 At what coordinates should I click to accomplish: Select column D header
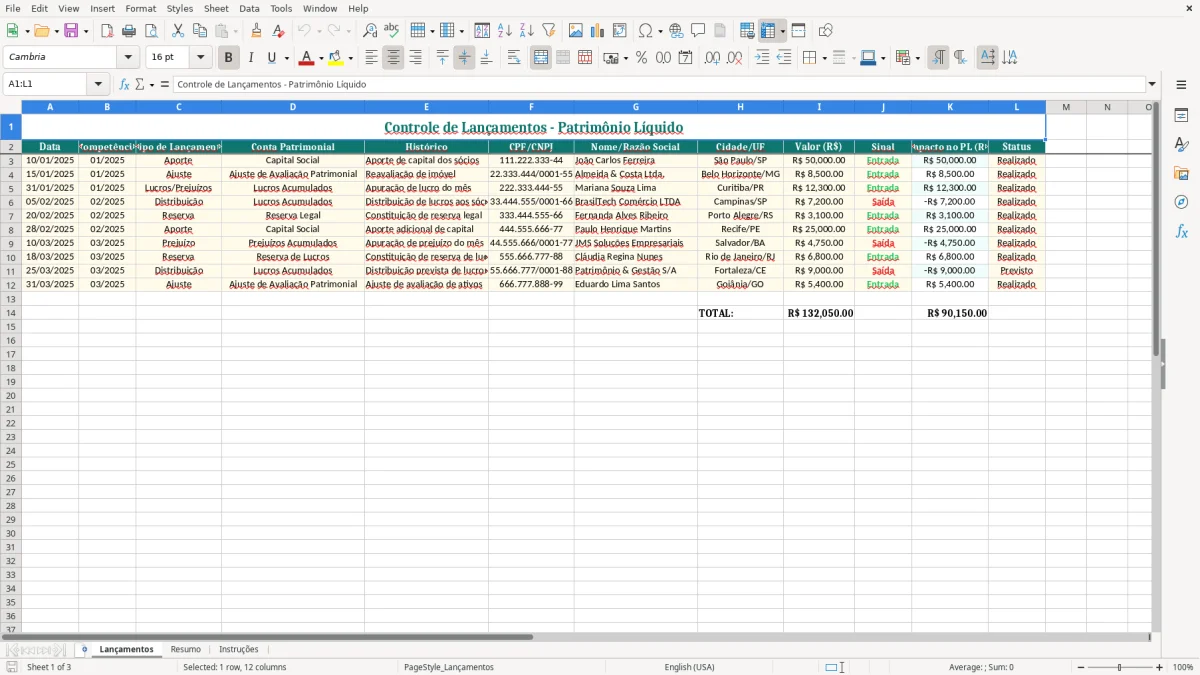[x=293, y=107]
